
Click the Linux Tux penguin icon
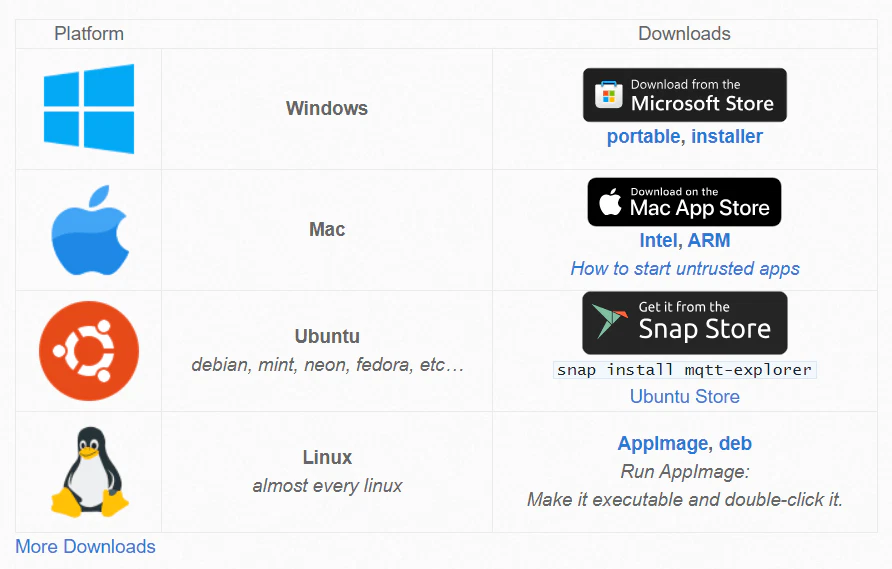pyautogui.click(x=89, y=471)
